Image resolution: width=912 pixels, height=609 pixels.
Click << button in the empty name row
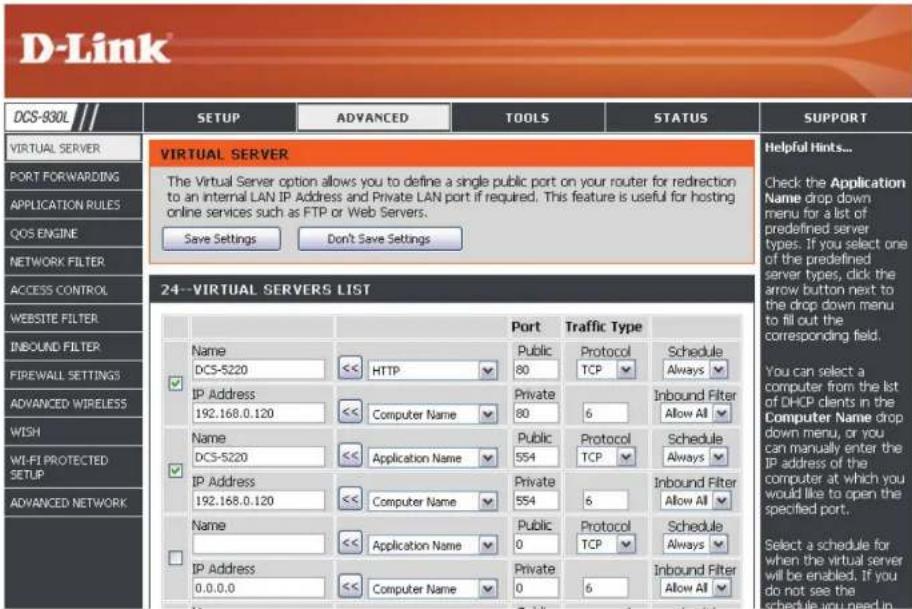coord(350,543)
